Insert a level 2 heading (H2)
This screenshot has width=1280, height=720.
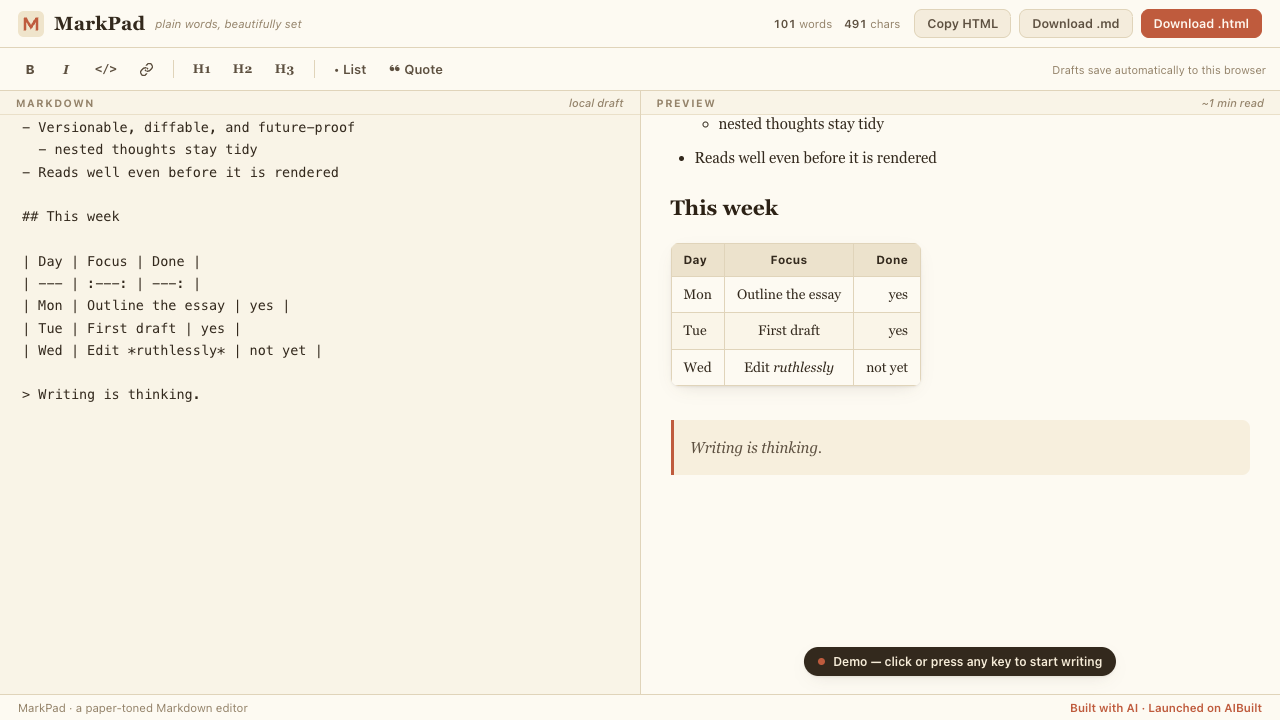pyautogui.click(x=243, y=69)
